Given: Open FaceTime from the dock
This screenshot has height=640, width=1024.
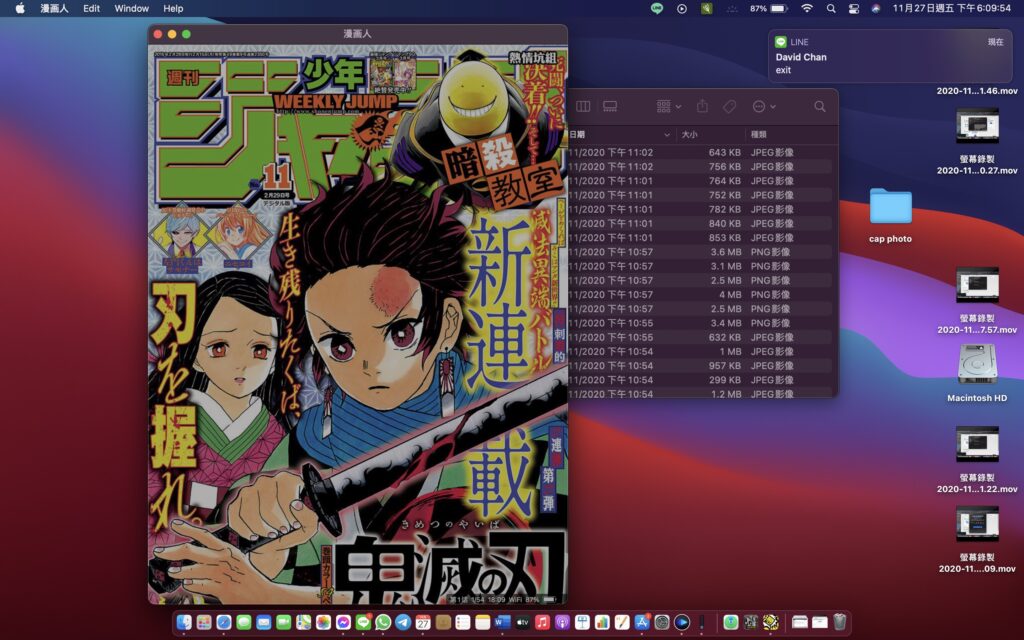Looking at the screenshot, I should (283, 622).
